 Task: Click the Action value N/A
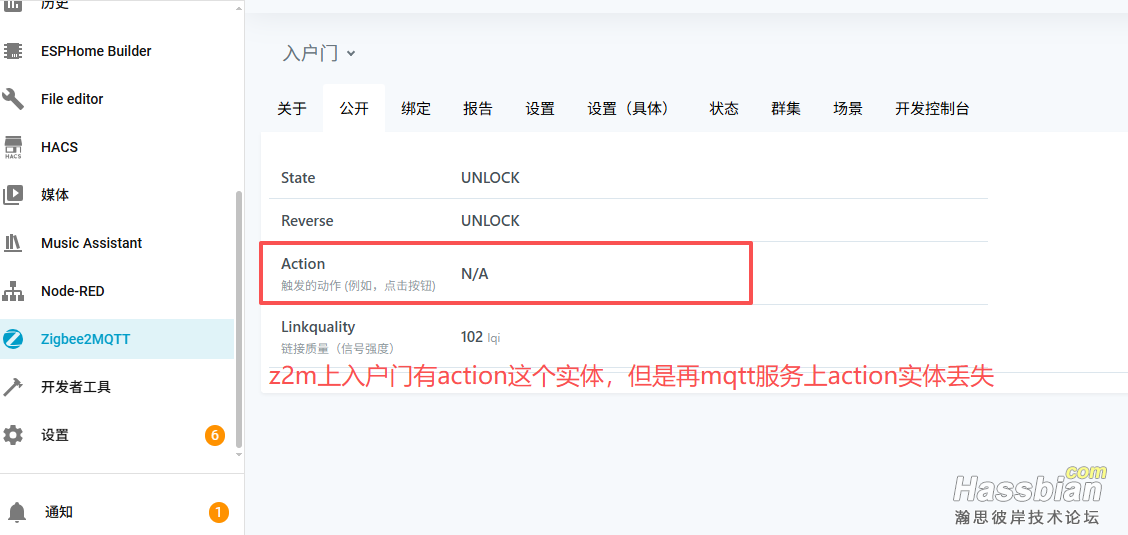click(475, 274)
